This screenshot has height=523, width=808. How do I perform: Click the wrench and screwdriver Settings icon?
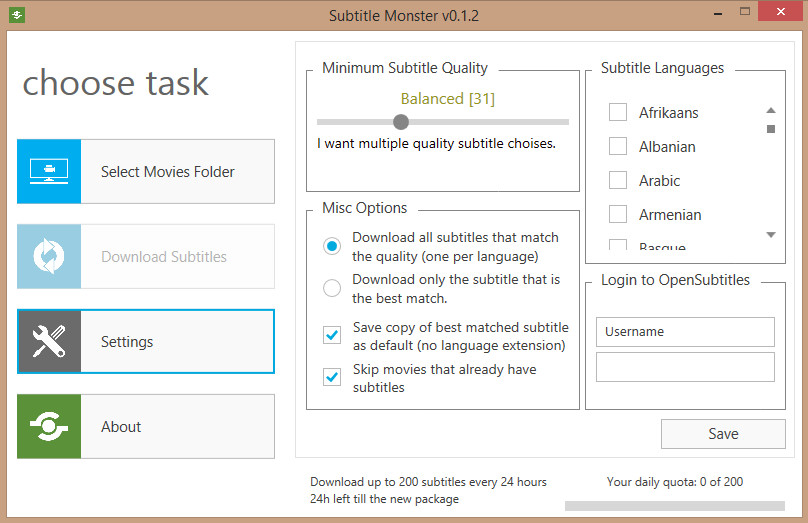(49, 341)
